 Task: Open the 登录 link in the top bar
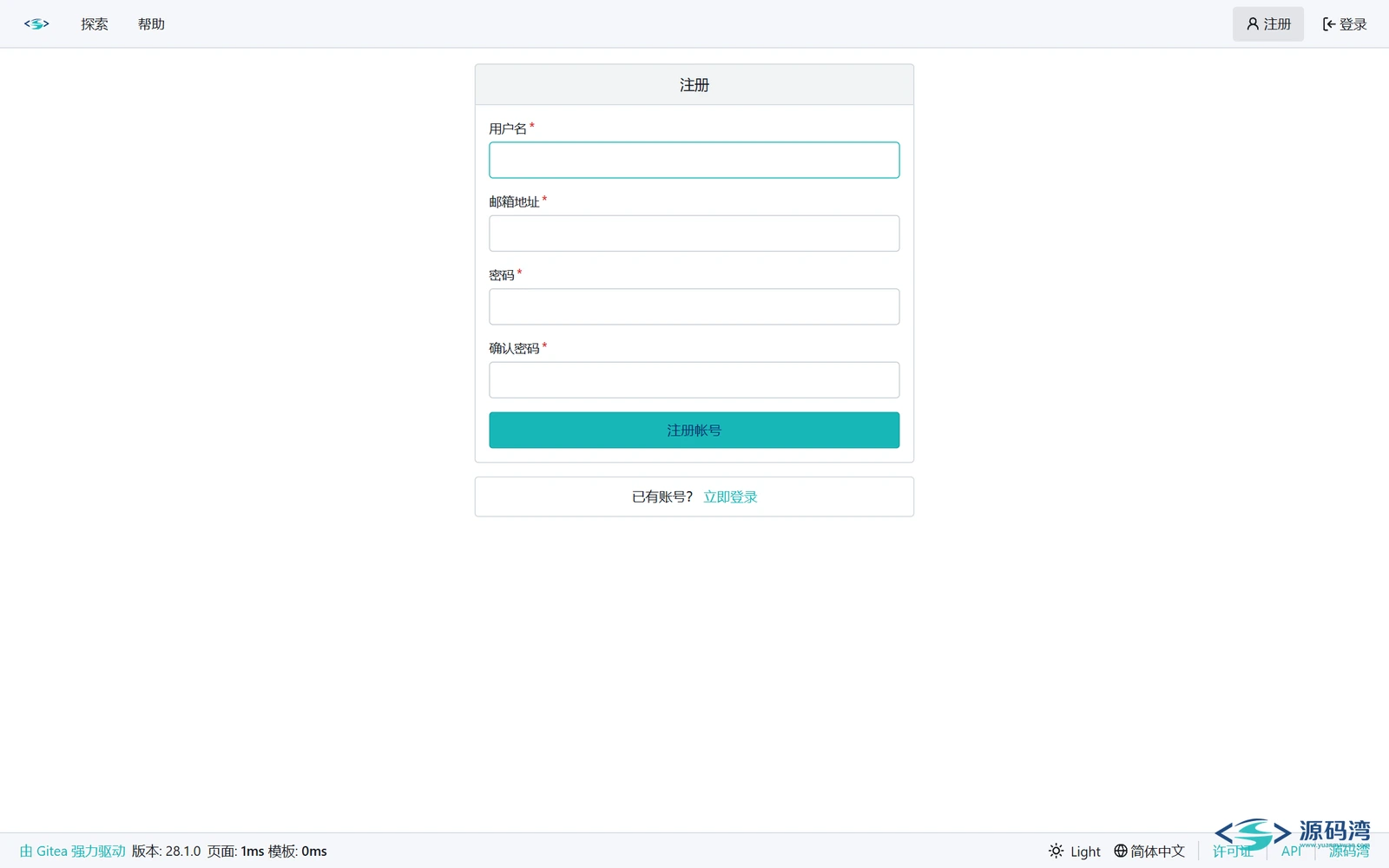(1345, 24)
